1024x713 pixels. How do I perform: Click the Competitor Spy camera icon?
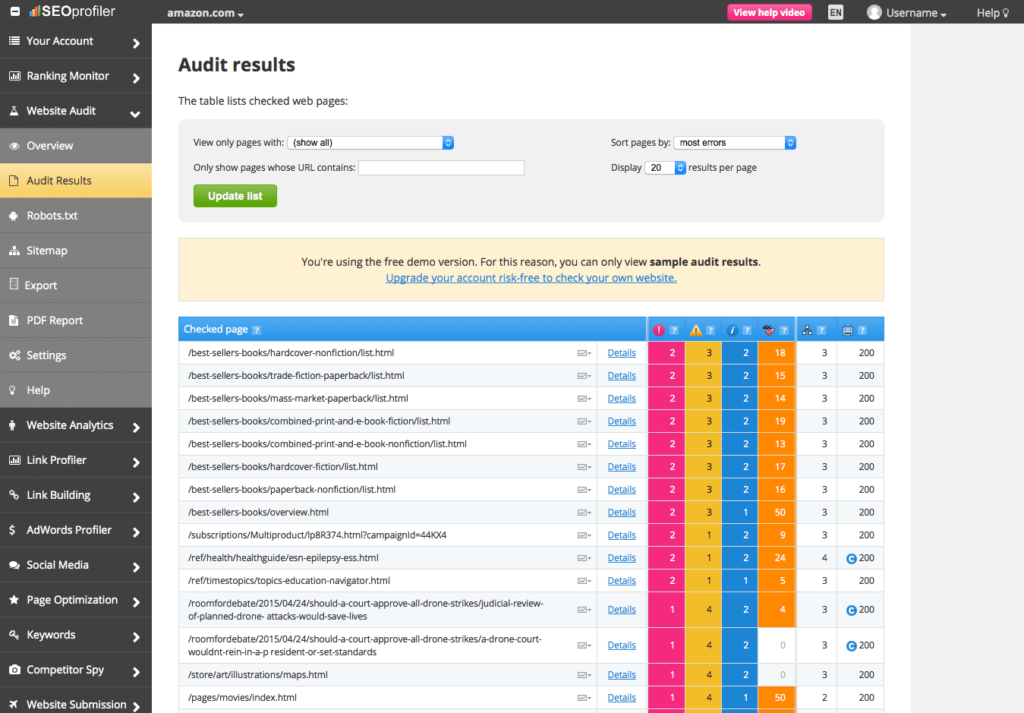coord(14,670)
